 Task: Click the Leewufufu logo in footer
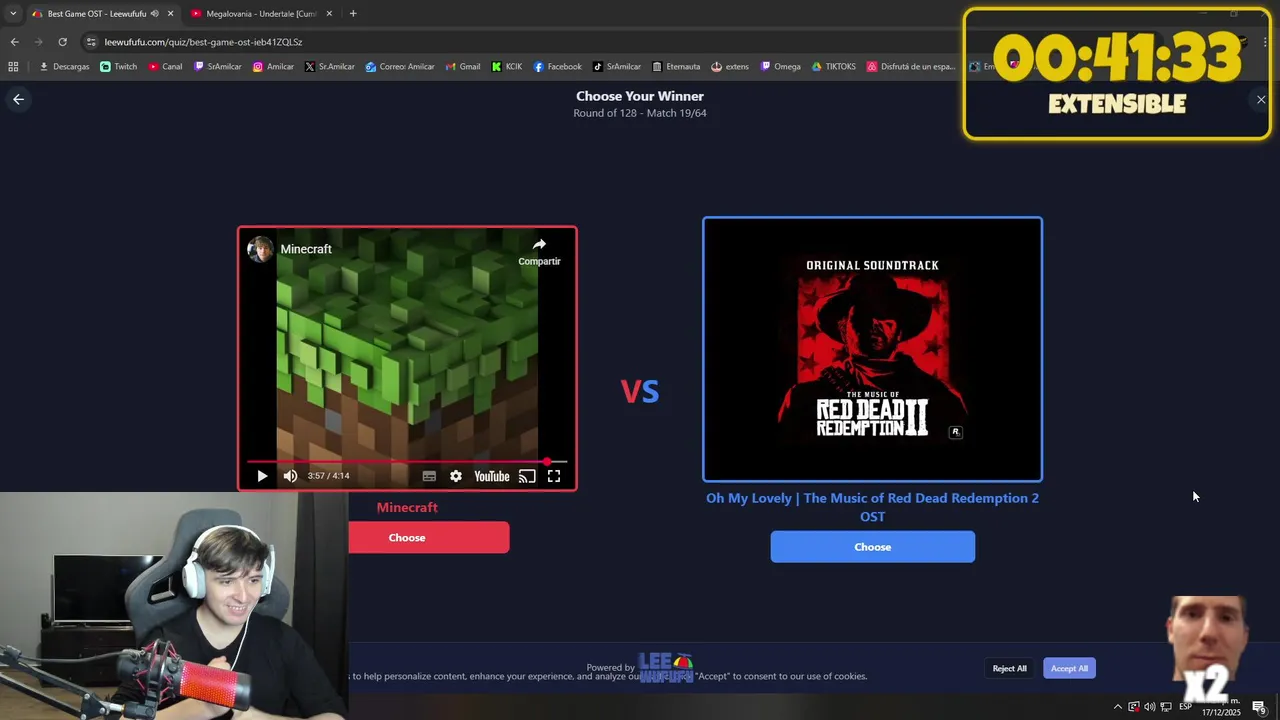click(x=666, y=667)
